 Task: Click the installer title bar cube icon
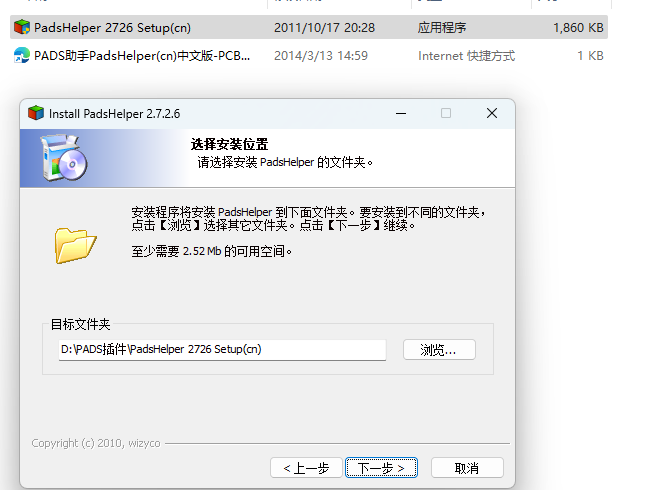[x=36, y=113]
